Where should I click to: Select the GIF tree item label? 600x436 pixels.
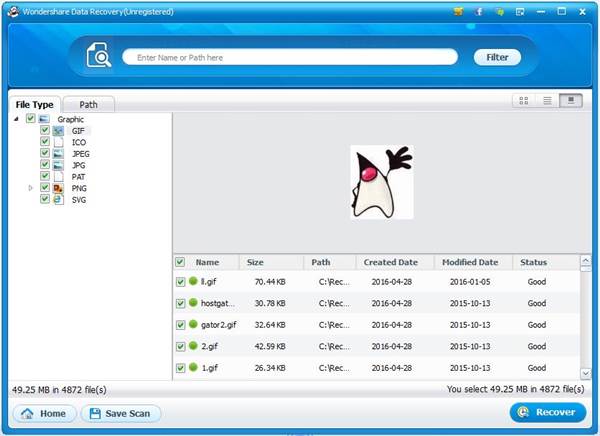78,131
